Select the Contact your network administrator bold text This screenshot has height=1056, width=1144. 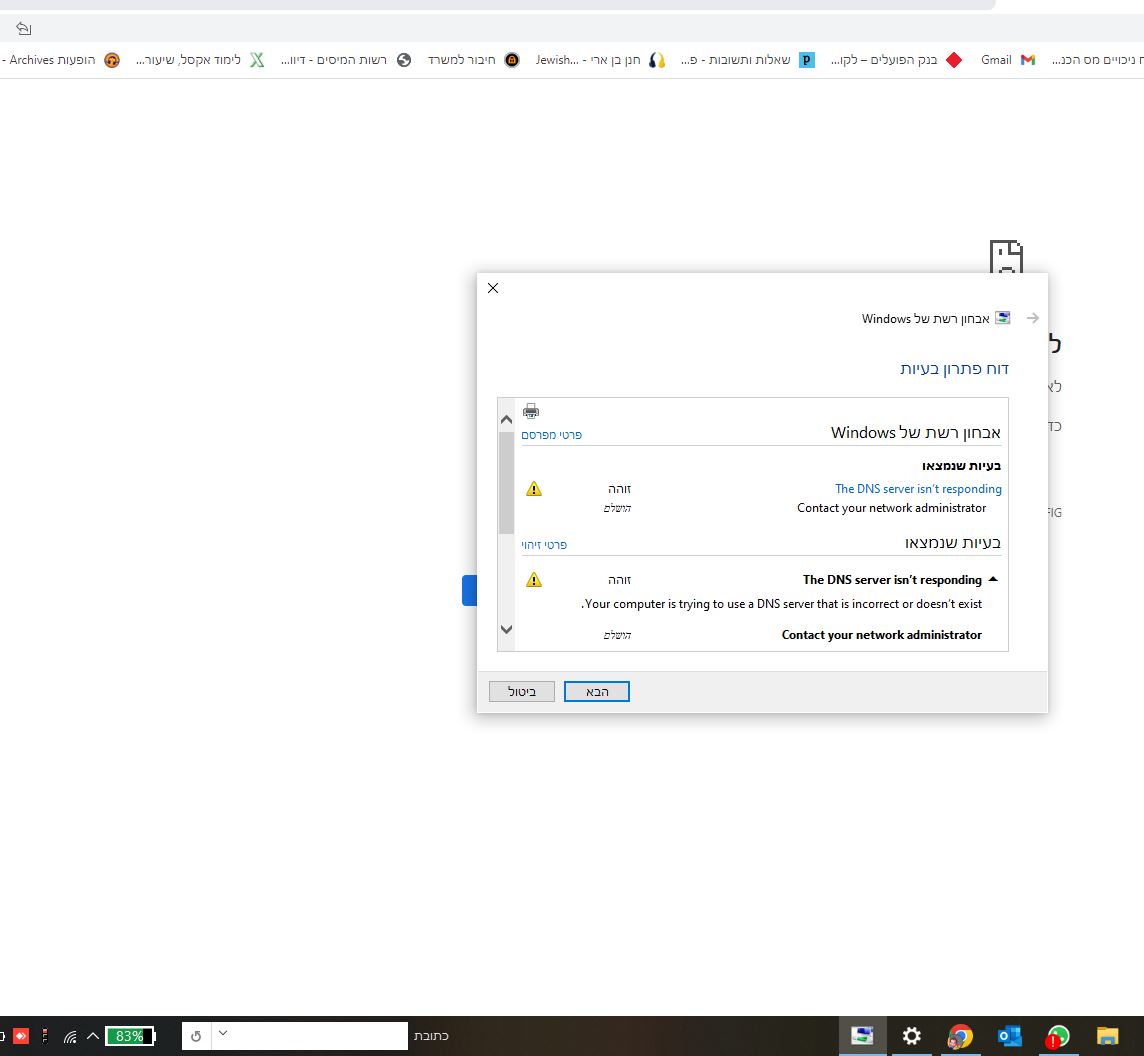[881, 635]
